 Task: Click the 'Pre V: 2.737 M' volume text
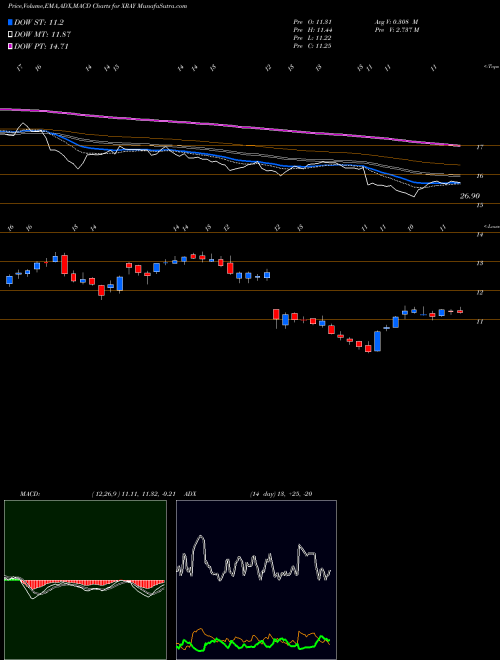click(396, 30)
